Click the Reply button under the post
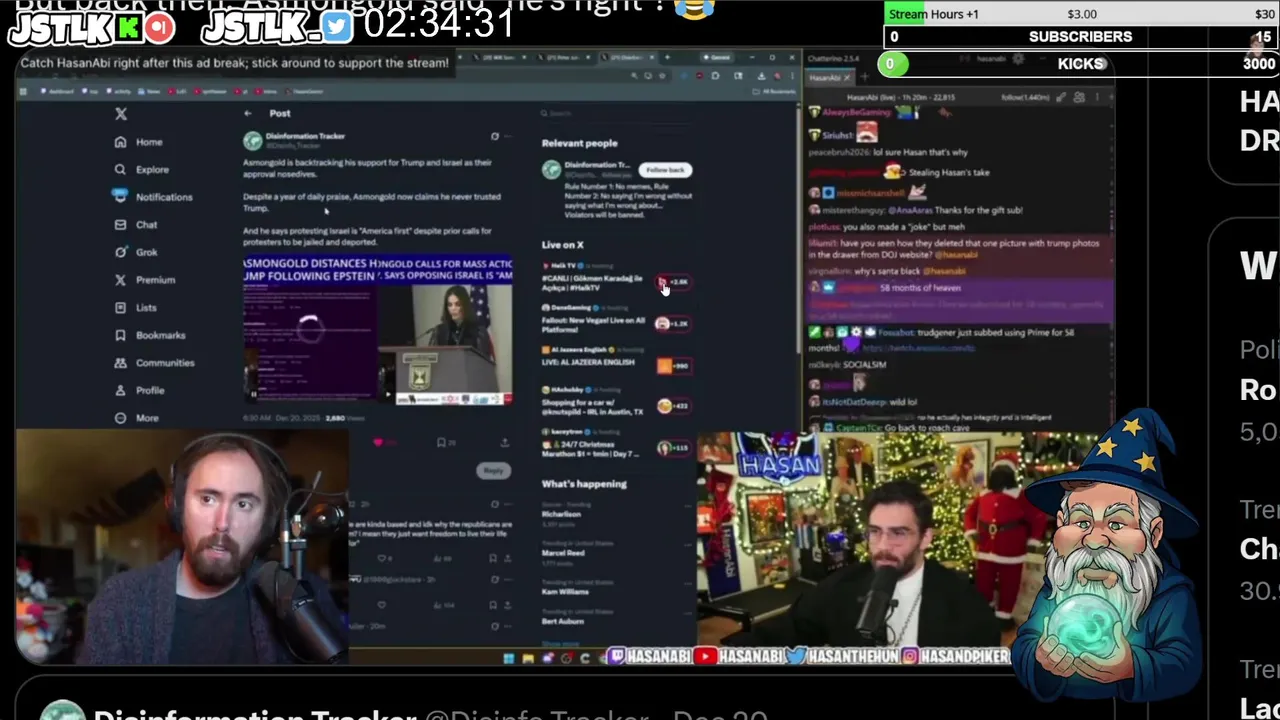1280x720 pixels. [x=493, y=470]
